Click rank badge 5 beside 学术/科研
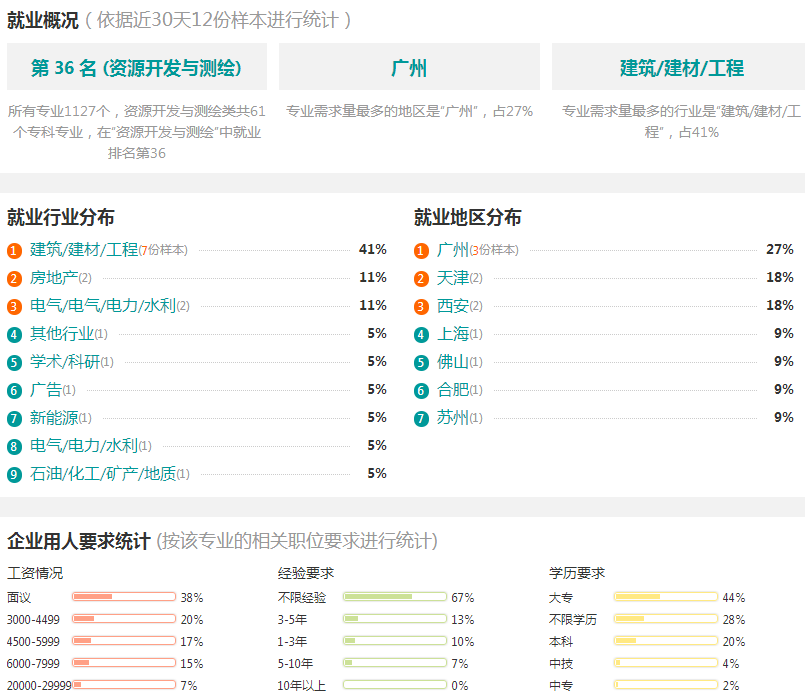 coord(14,363)
